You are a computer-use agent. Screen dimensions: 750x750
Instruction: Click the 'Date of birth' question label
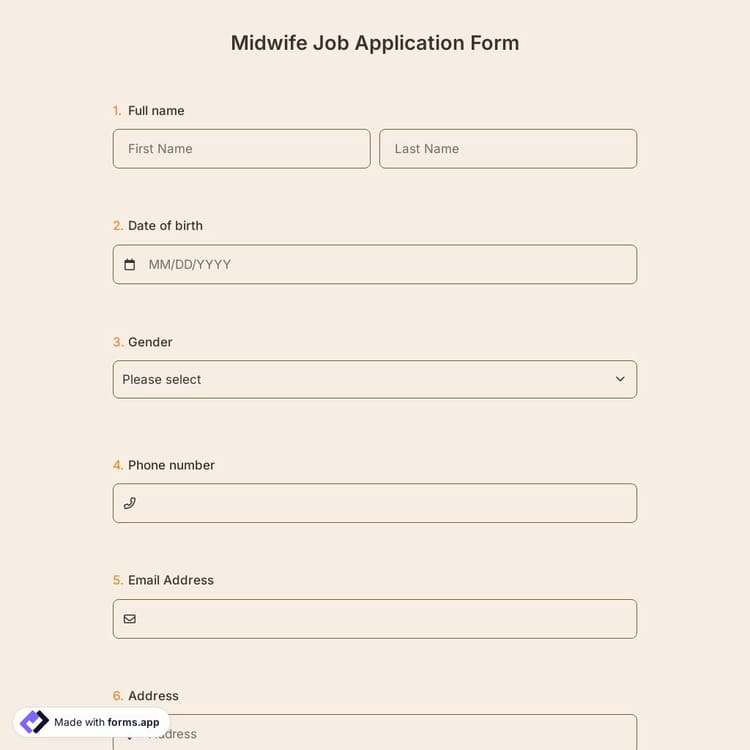coord(165,226)
